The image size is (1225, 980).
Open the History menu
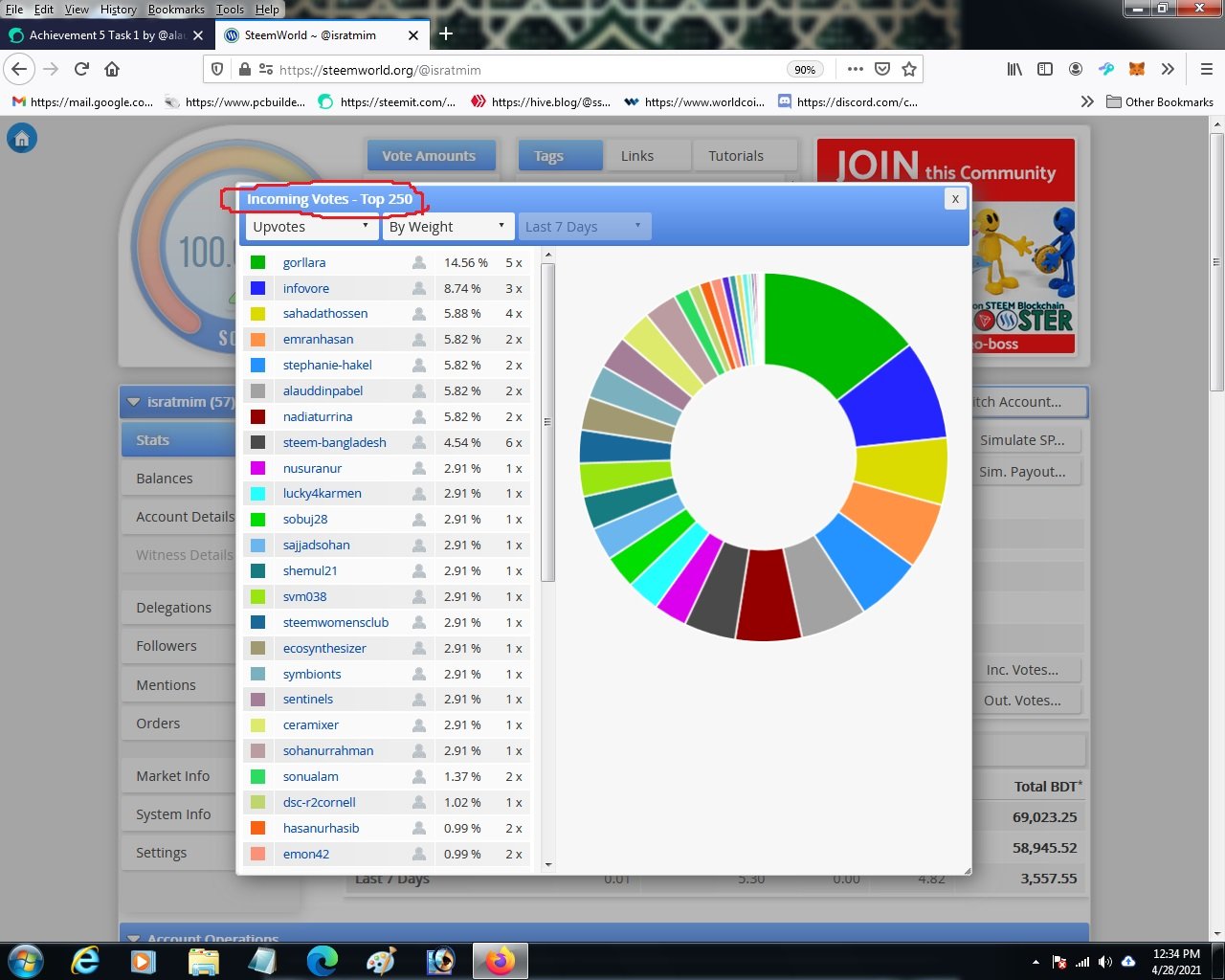tap(118, 9)
